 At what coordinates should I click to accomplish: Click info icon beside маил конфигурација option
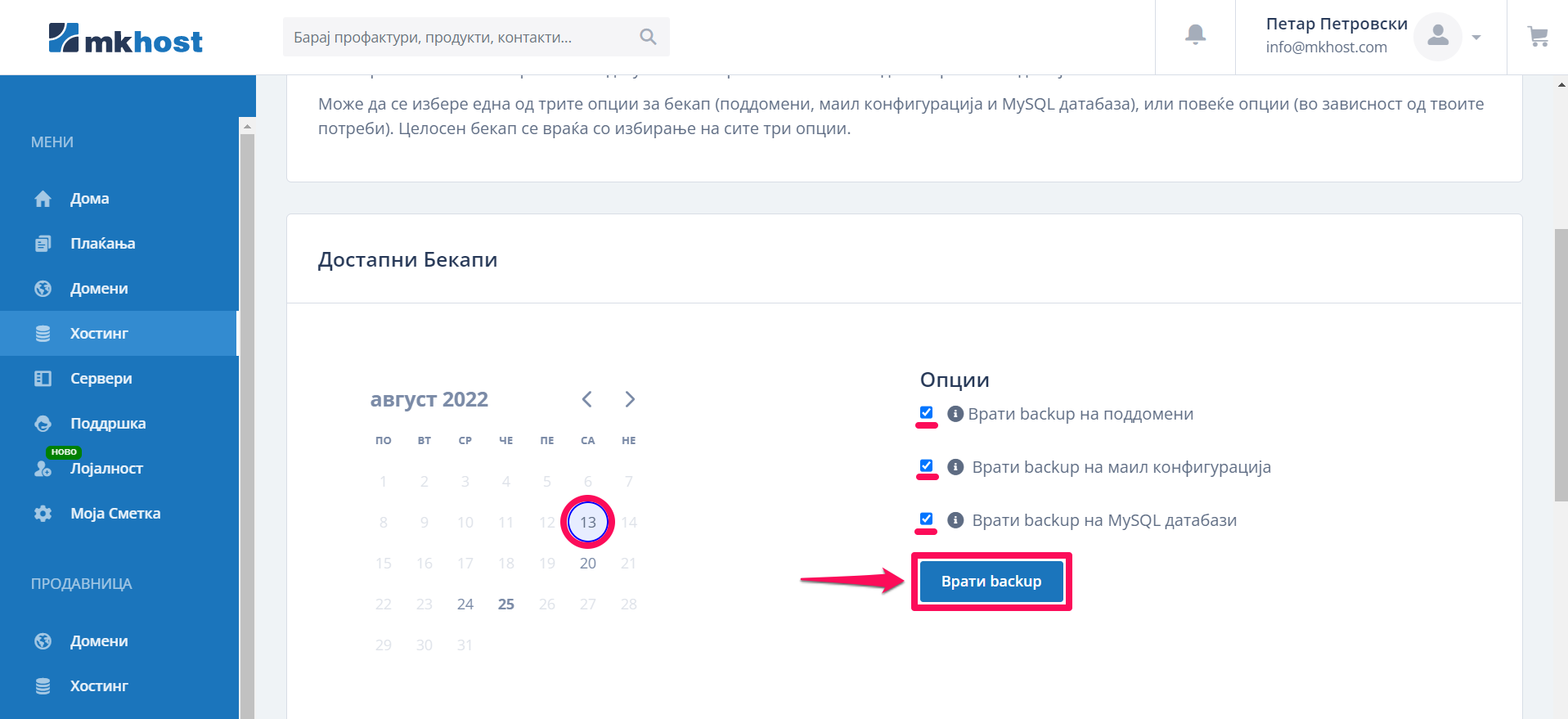pyautogui.click(x=955, y=467)
